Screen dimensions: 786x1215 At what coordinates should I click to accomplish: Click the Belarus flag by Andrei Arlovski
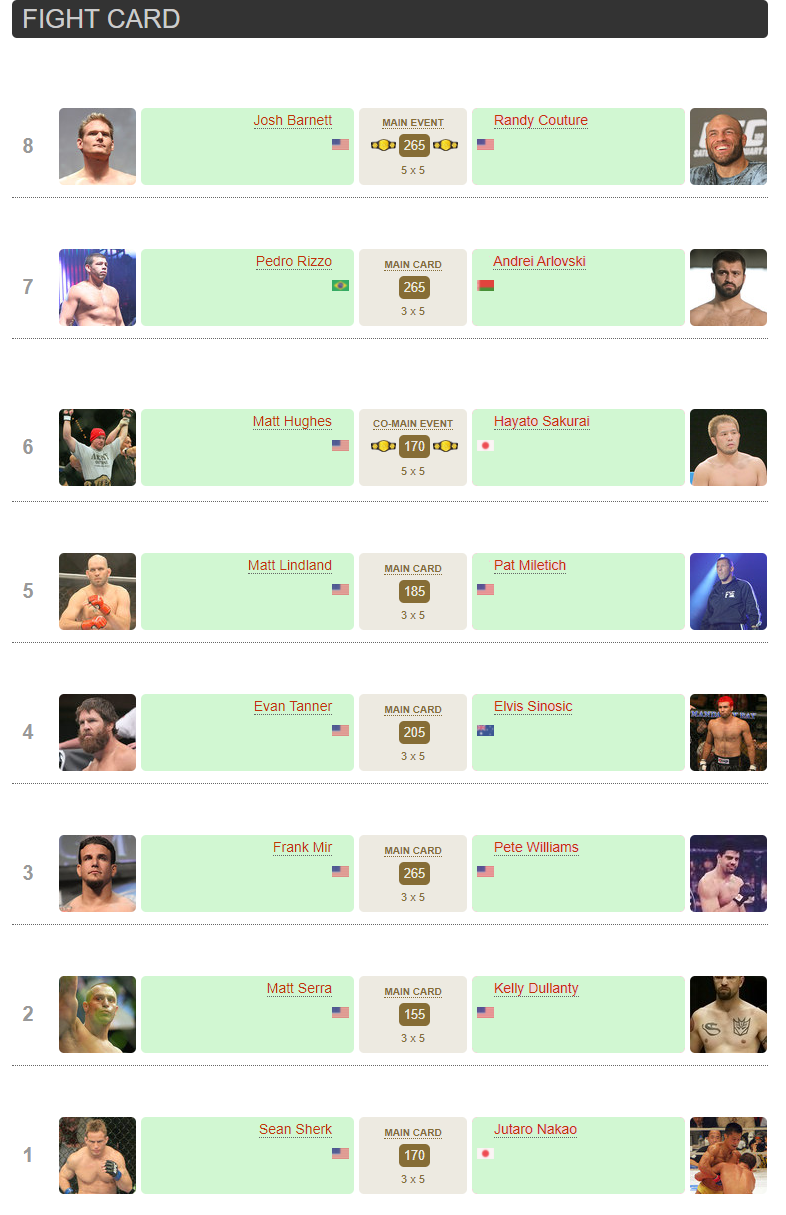pyautogui.click(x=486, y=285)
